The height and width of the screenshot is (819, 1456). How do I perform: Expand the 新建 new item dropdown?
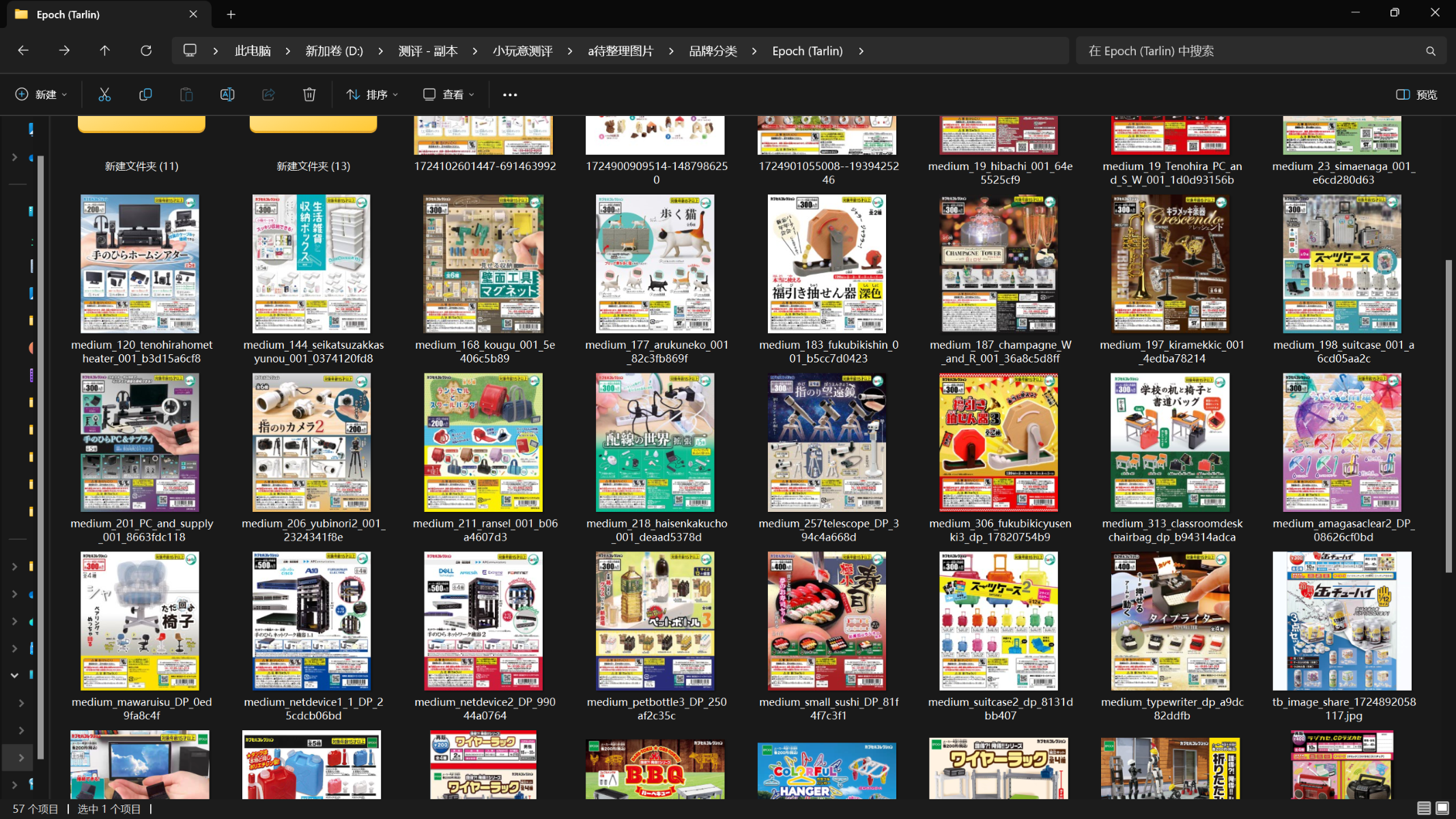pos(41,95)
